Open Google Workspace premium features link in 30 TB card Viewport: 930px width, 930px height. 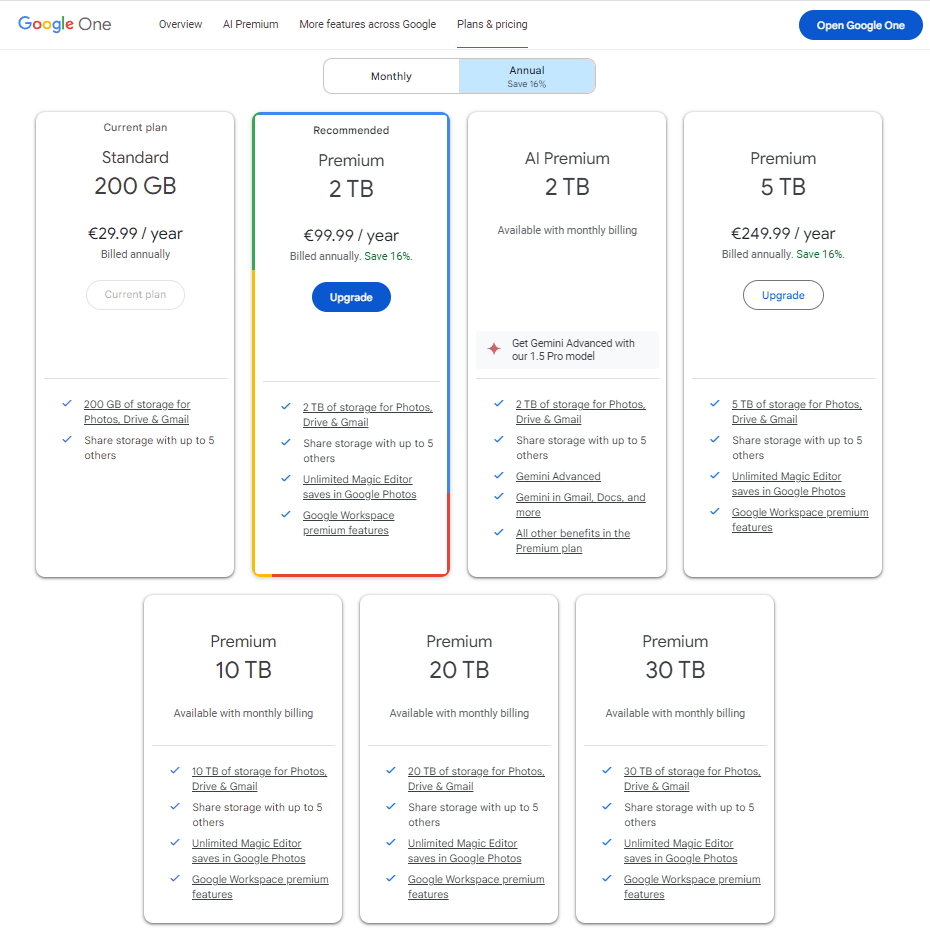[692, 887]
